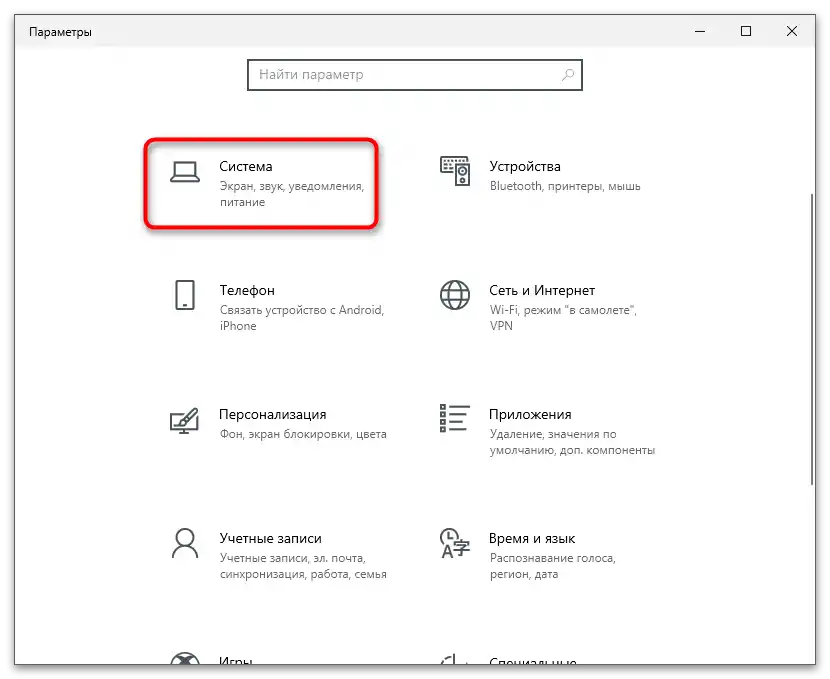Click 'Фон, экран блокировки, цвета' description

[x=303, y=434]
